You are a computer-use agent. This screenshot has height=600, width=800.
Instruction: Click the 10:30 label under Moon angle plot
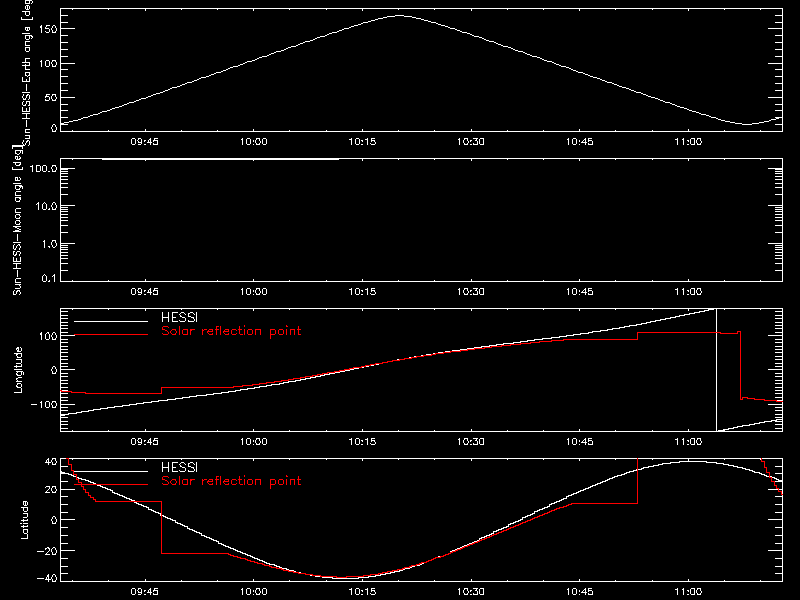point(471,292)
